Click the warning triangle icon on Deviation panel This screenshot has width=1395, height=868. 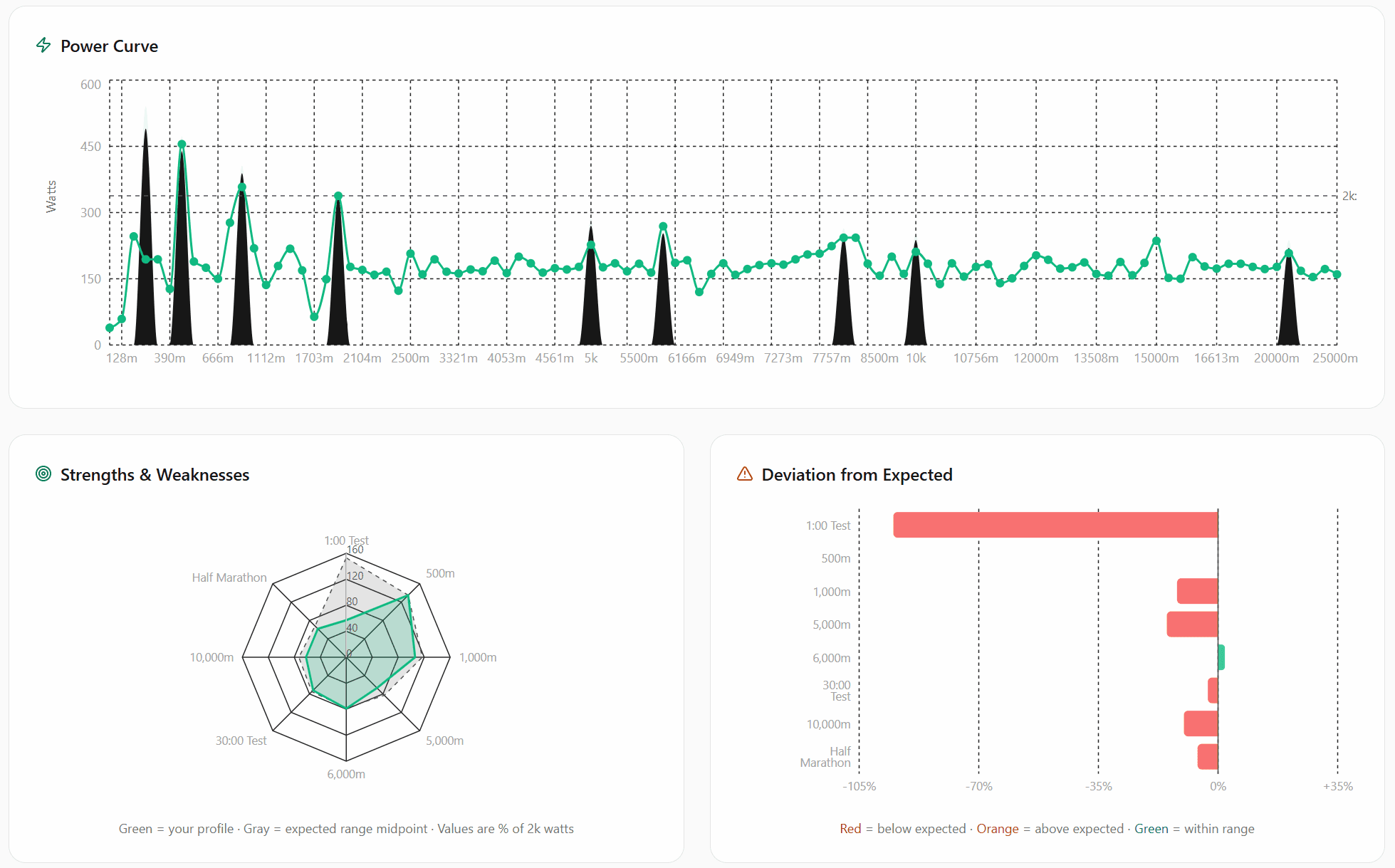(x=745, y=474)
